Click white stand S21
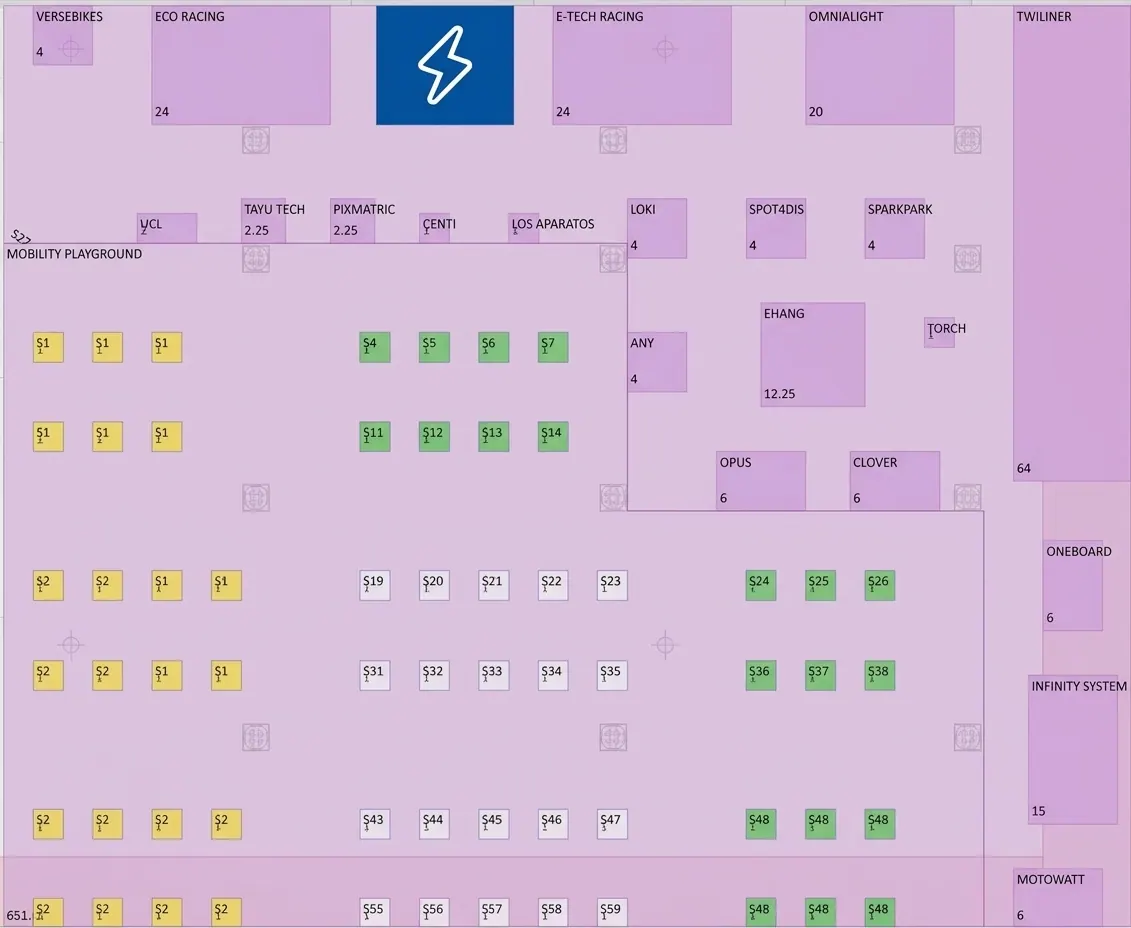This screenshot has width=1131, height=928. coord(494,585)
